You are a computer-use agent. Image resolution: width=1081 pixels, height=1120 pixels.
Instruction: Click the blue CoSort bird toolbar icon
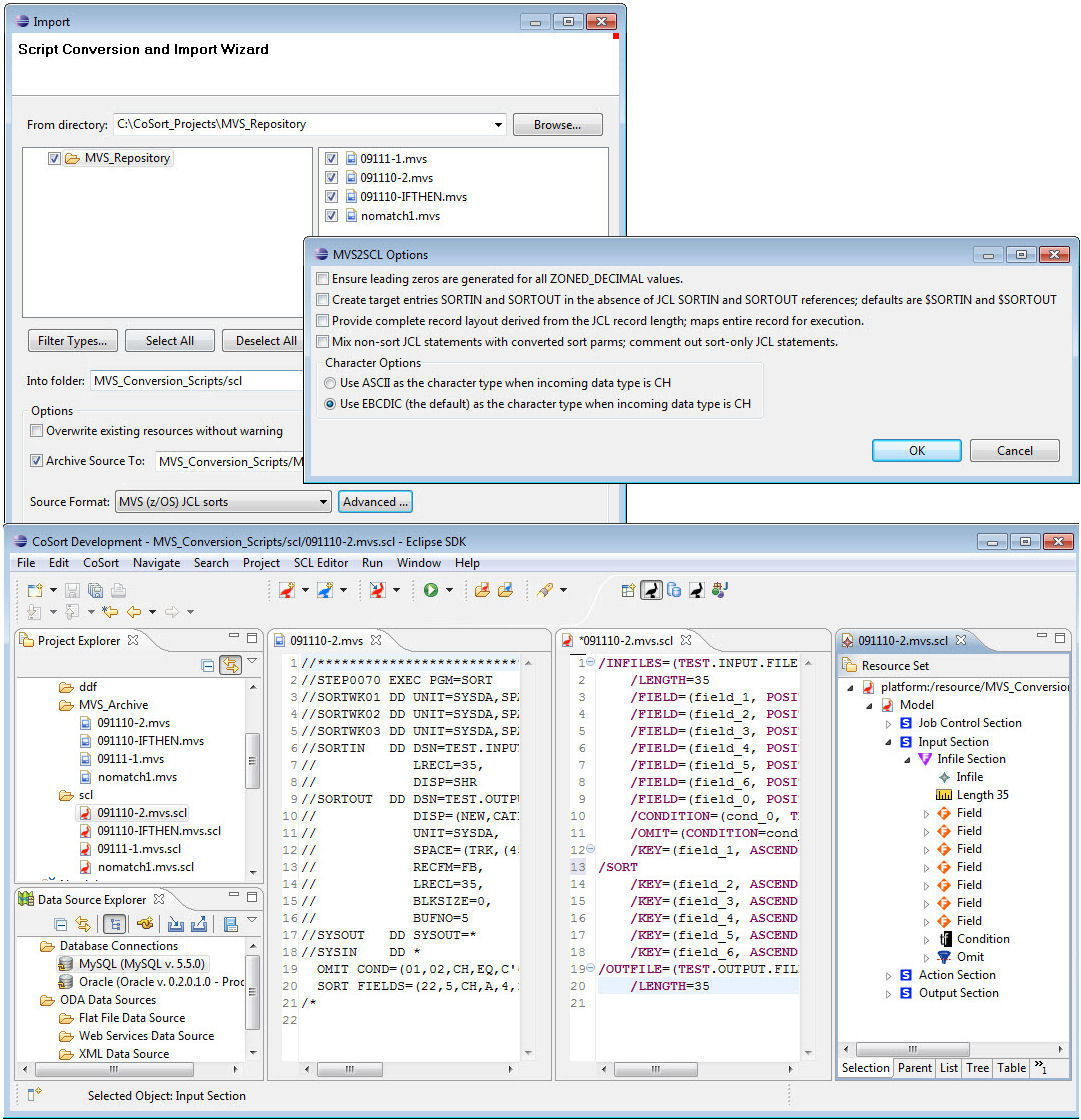(x=325, y=590)
